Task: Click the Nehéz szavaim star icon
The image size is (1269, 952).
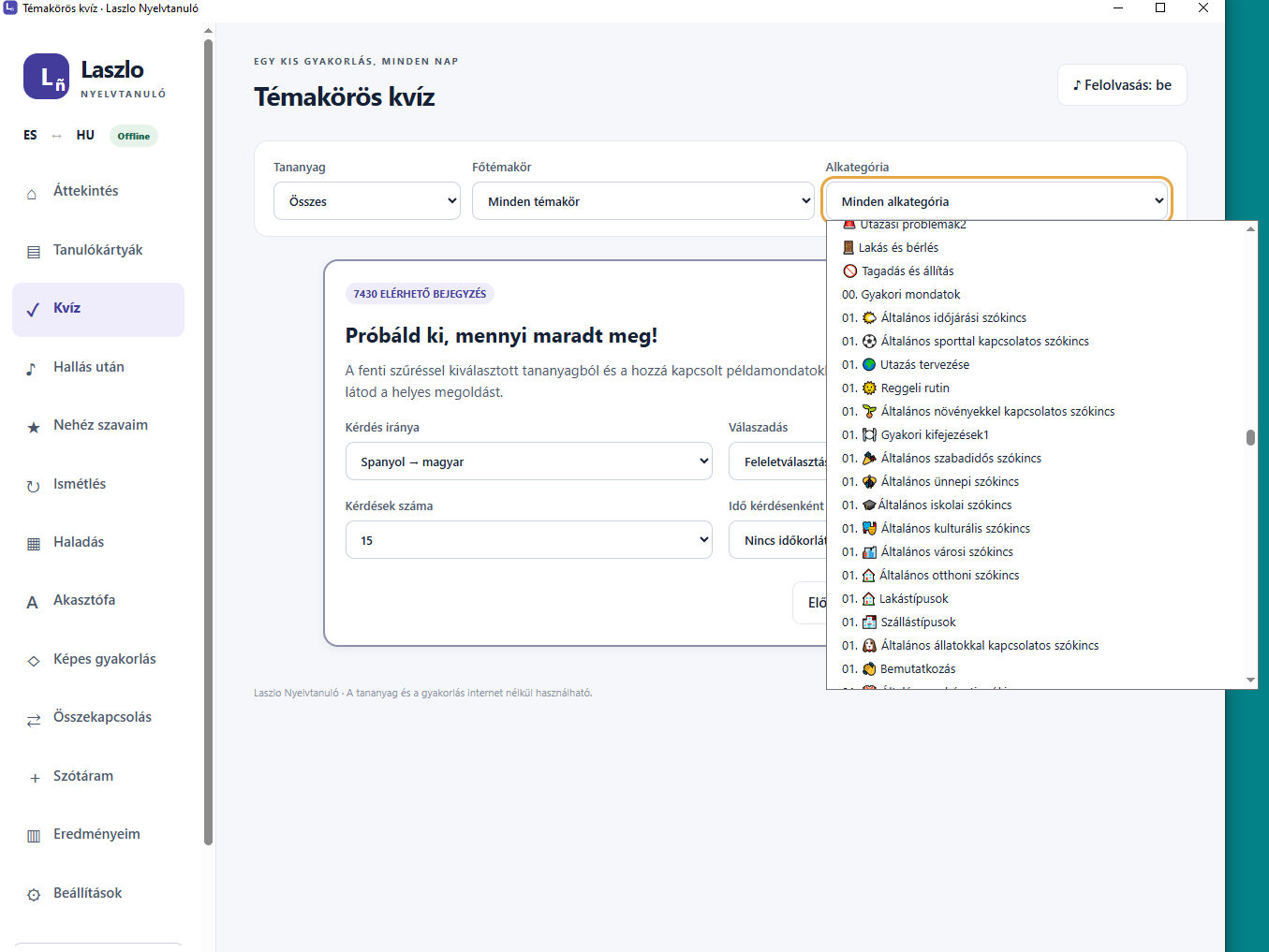Action: [34, 427]
